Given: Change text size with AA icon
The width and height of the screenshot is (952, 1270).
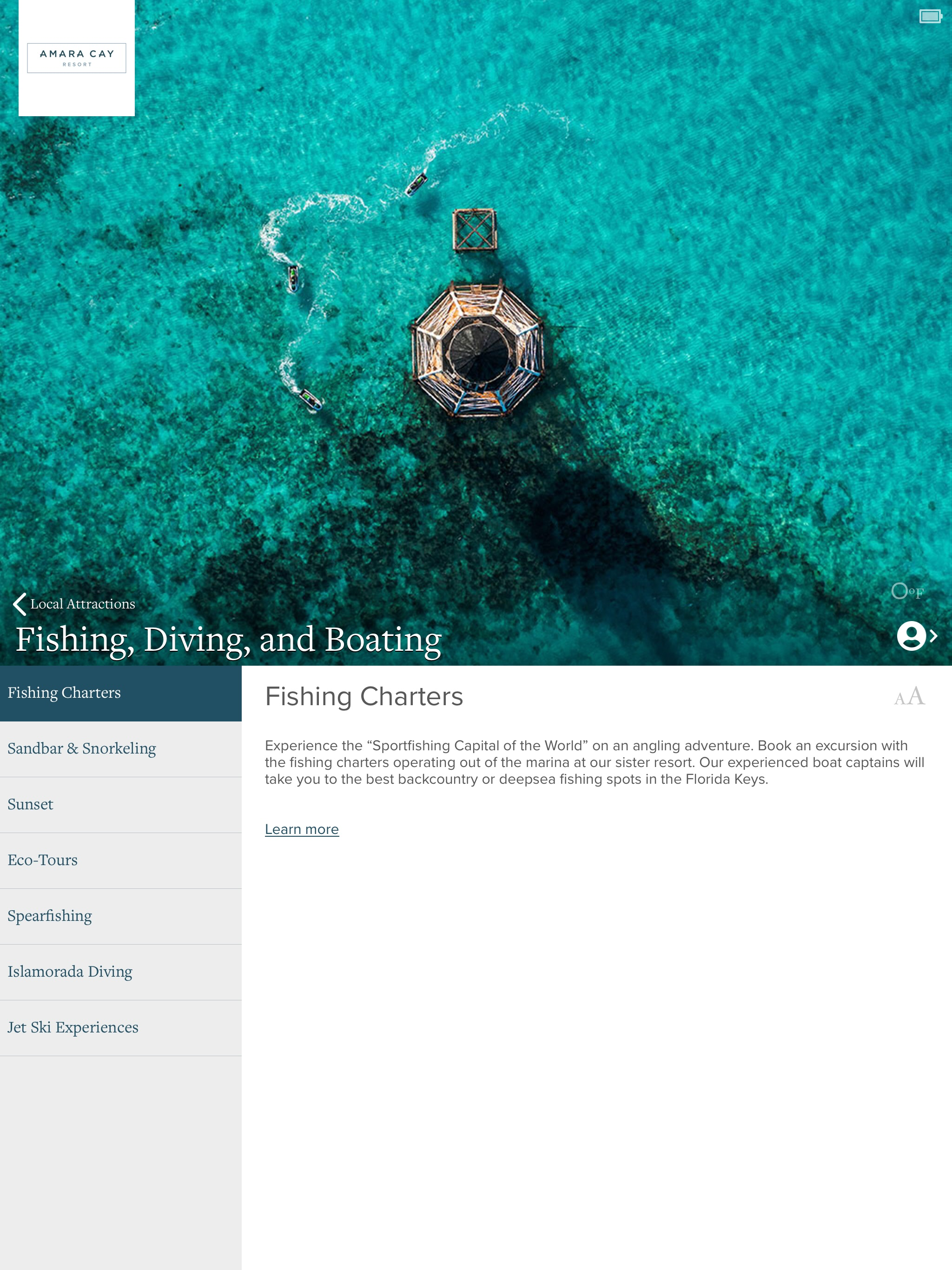Looking at the screenshot, I should point(910,696).
